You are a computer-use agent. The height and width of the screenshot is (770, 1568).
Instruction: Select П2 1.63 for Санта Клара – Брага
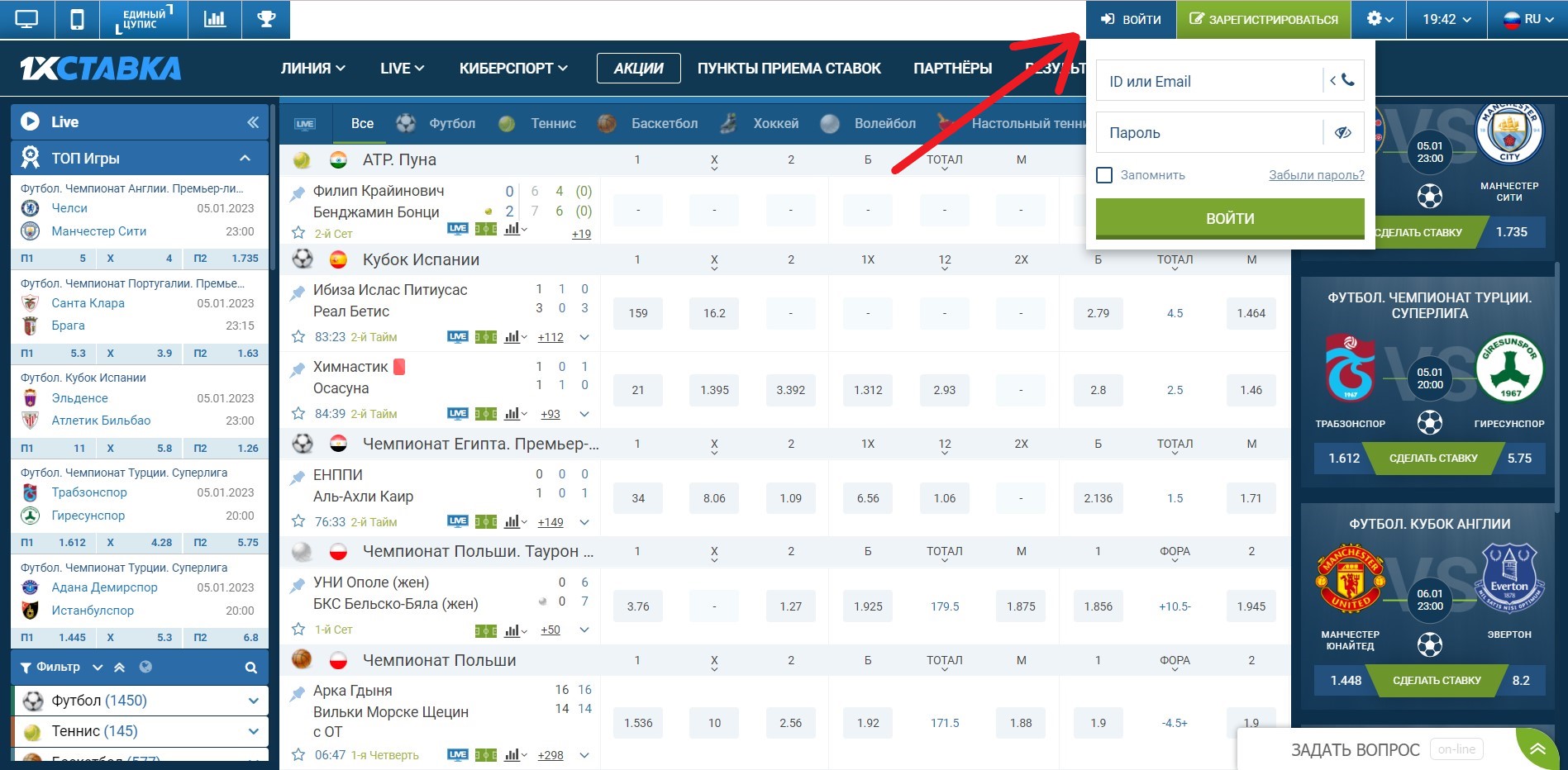click(x=226, y=353)
